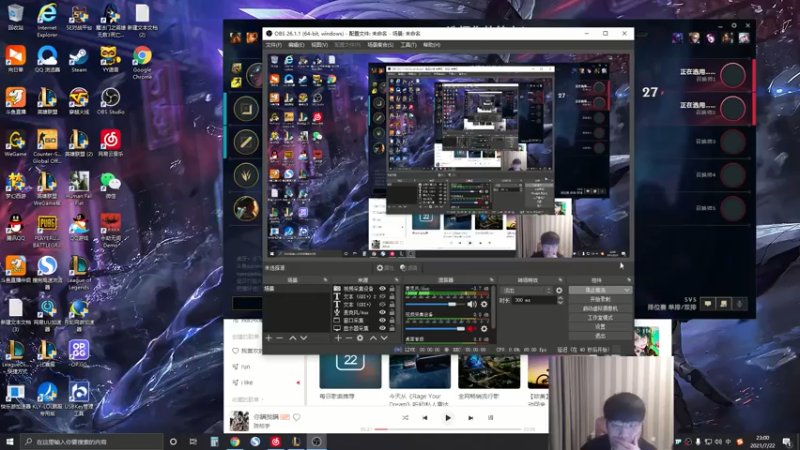Open the Edit menu in OBS
Screen dimensions: 800x450
[296, 45]
